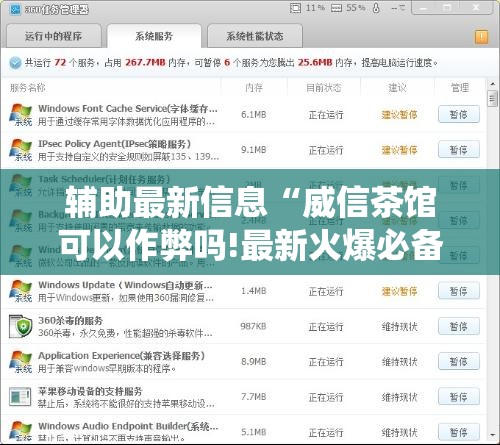The image size is (500, 445).
Task: Click the CPU usage icon showing 11%
Action: pos(295,8)
